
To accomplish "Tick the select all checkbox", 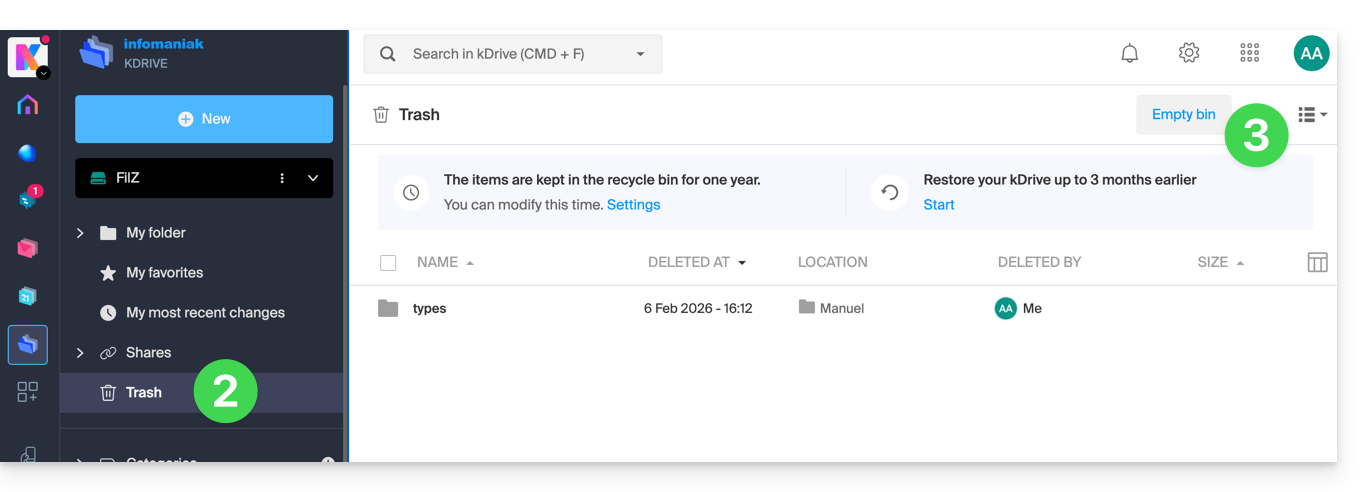I will point(388,263).
